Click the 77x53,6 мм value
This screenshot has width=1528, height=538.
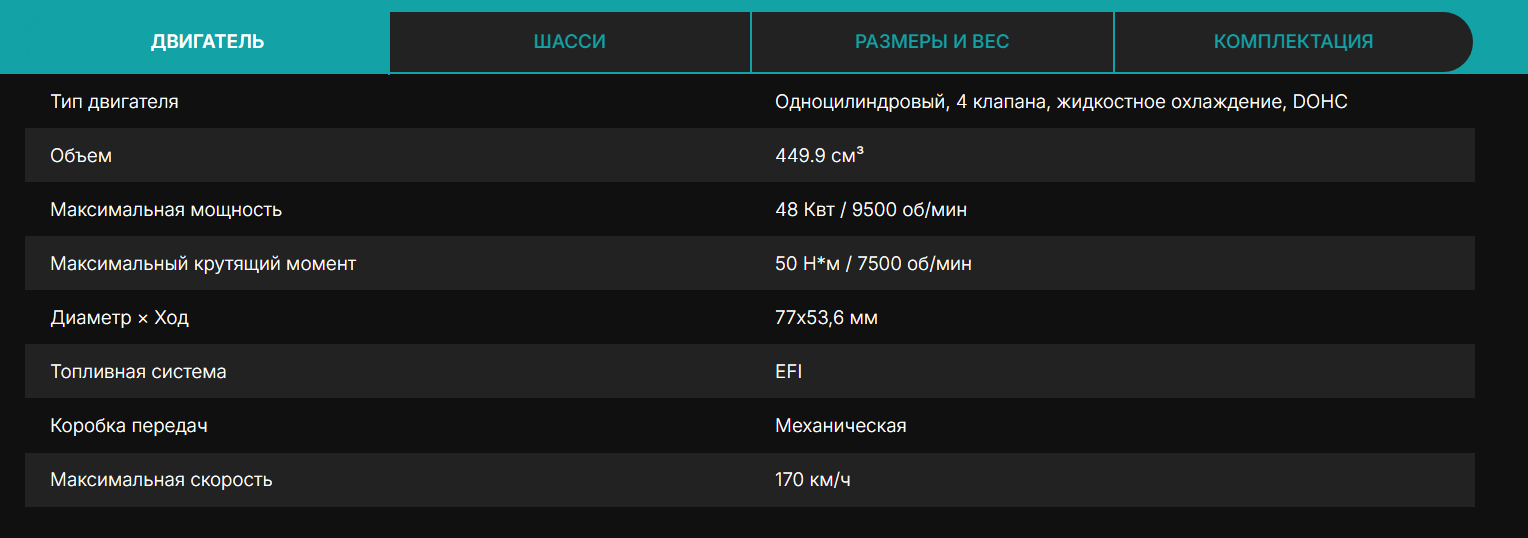827,318
